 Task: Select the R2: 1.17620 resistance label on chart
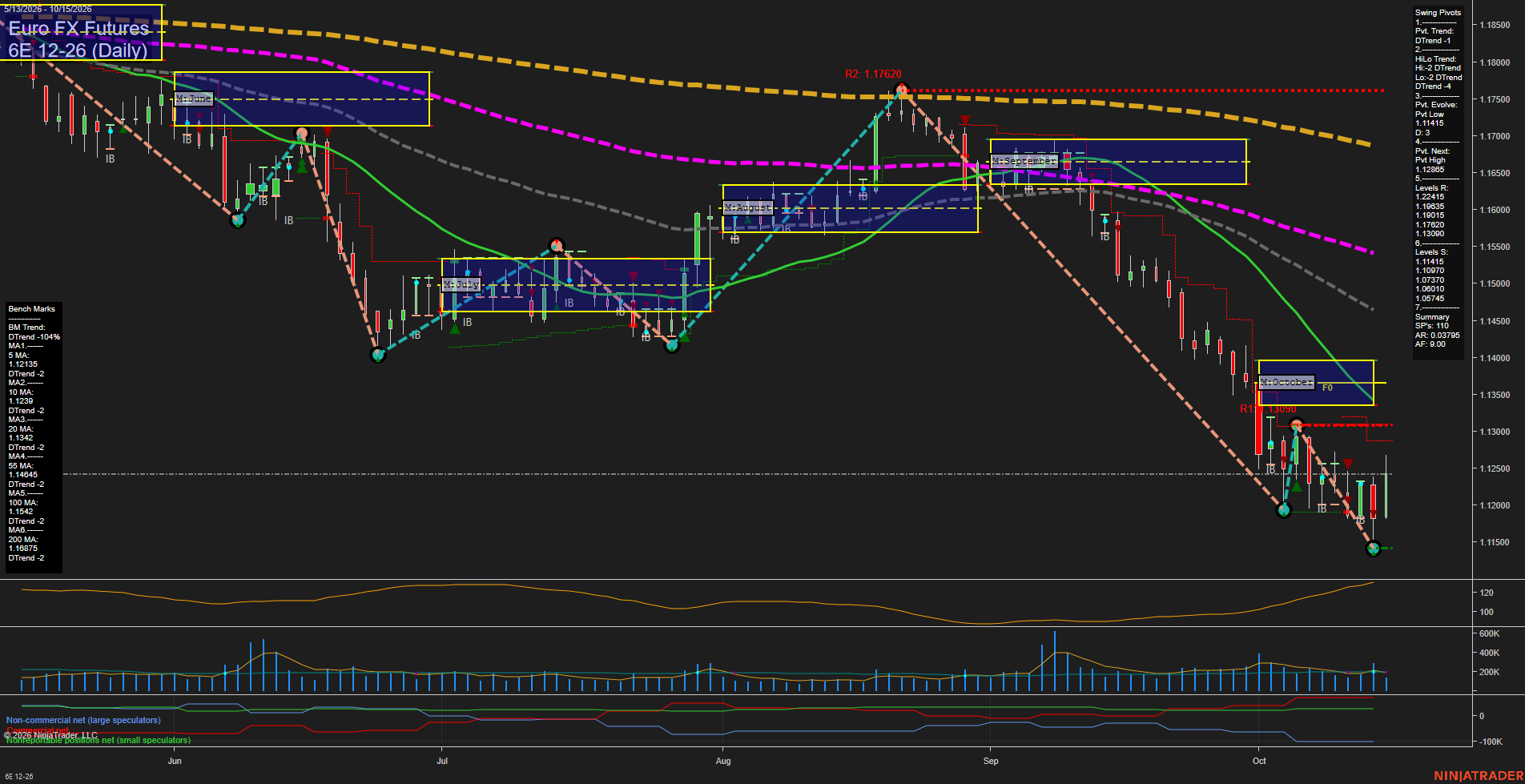click(873, 74)
